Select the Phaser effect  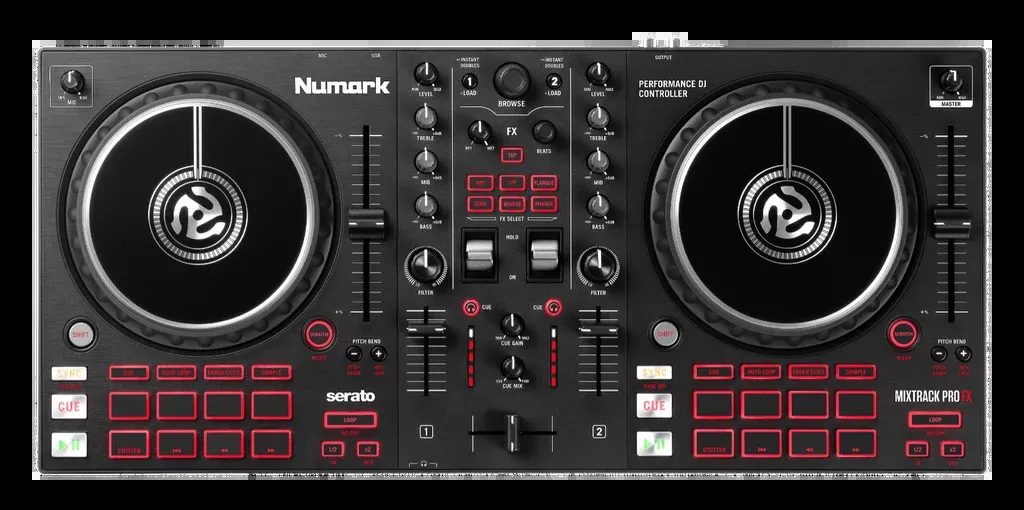point(544,204)
